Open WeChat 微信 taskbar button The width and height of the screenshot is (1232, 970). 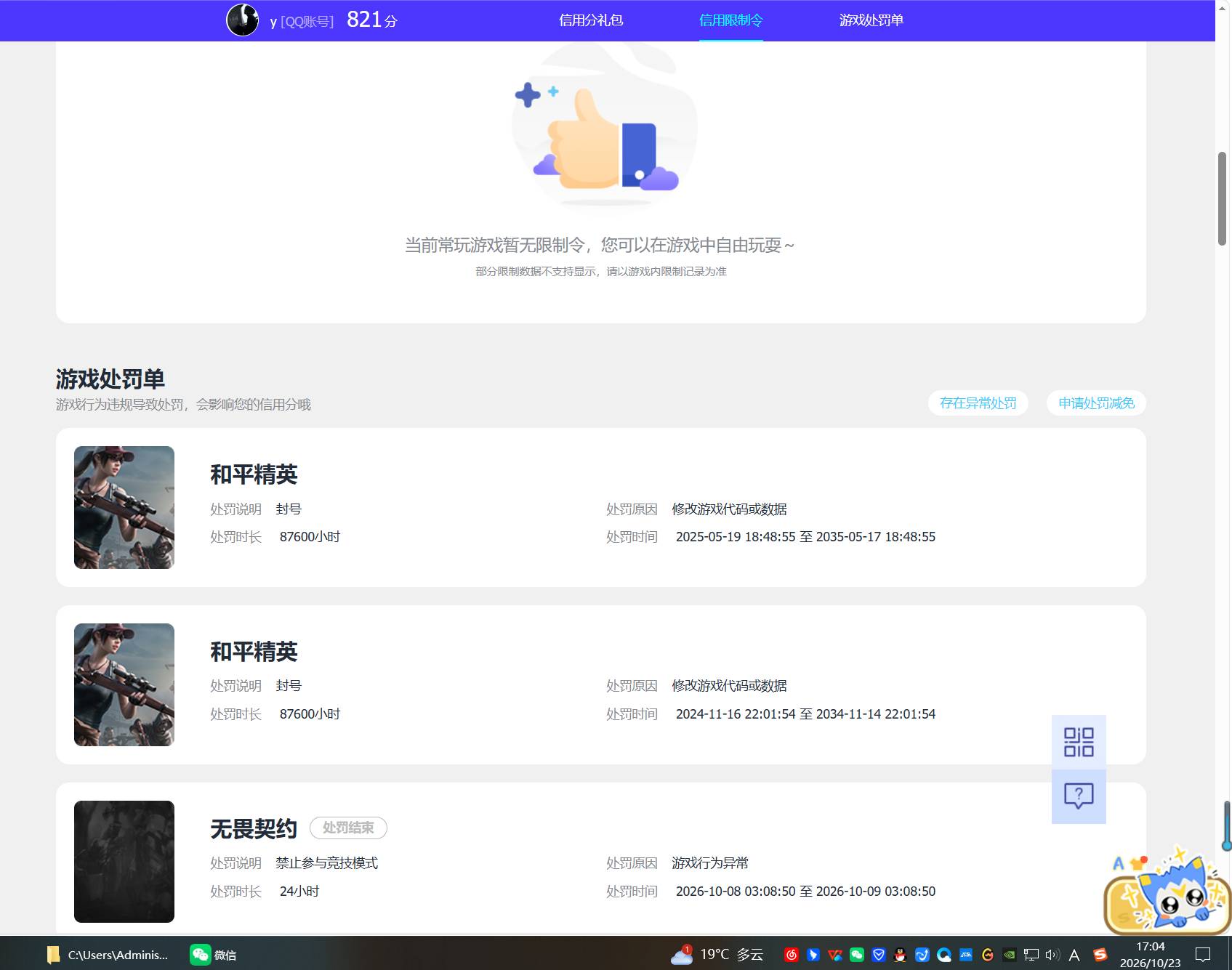214,955
